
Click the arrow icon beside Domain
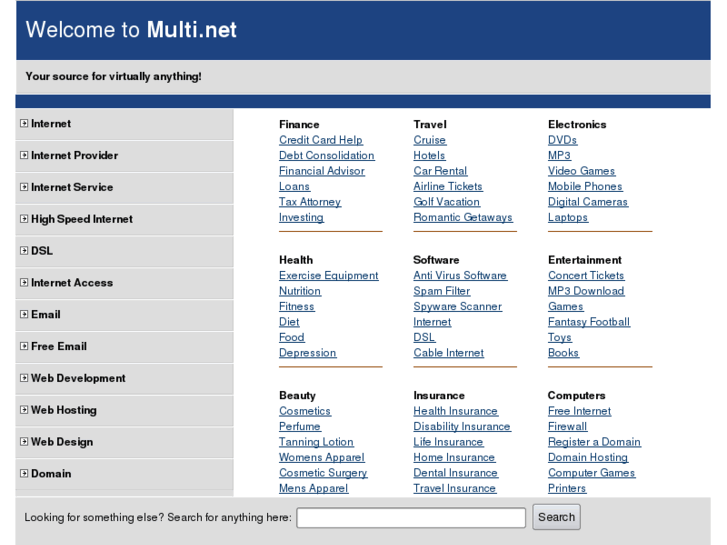tap(24, 474)
